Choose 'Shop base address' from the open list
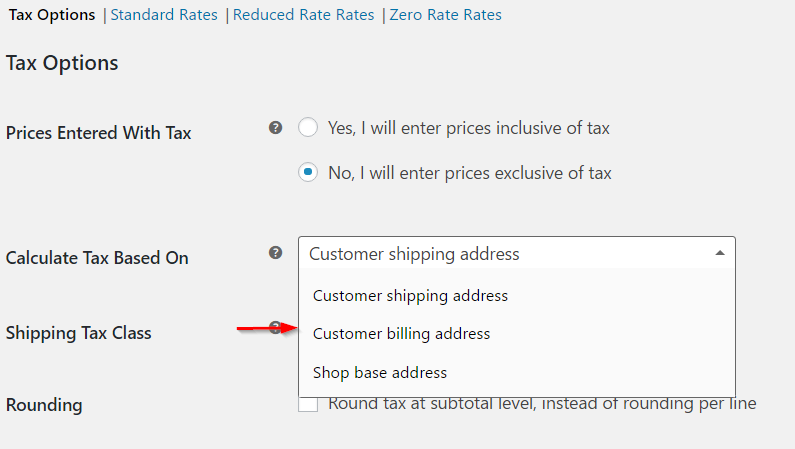This screenshot has height=449, width=795. 380,373
